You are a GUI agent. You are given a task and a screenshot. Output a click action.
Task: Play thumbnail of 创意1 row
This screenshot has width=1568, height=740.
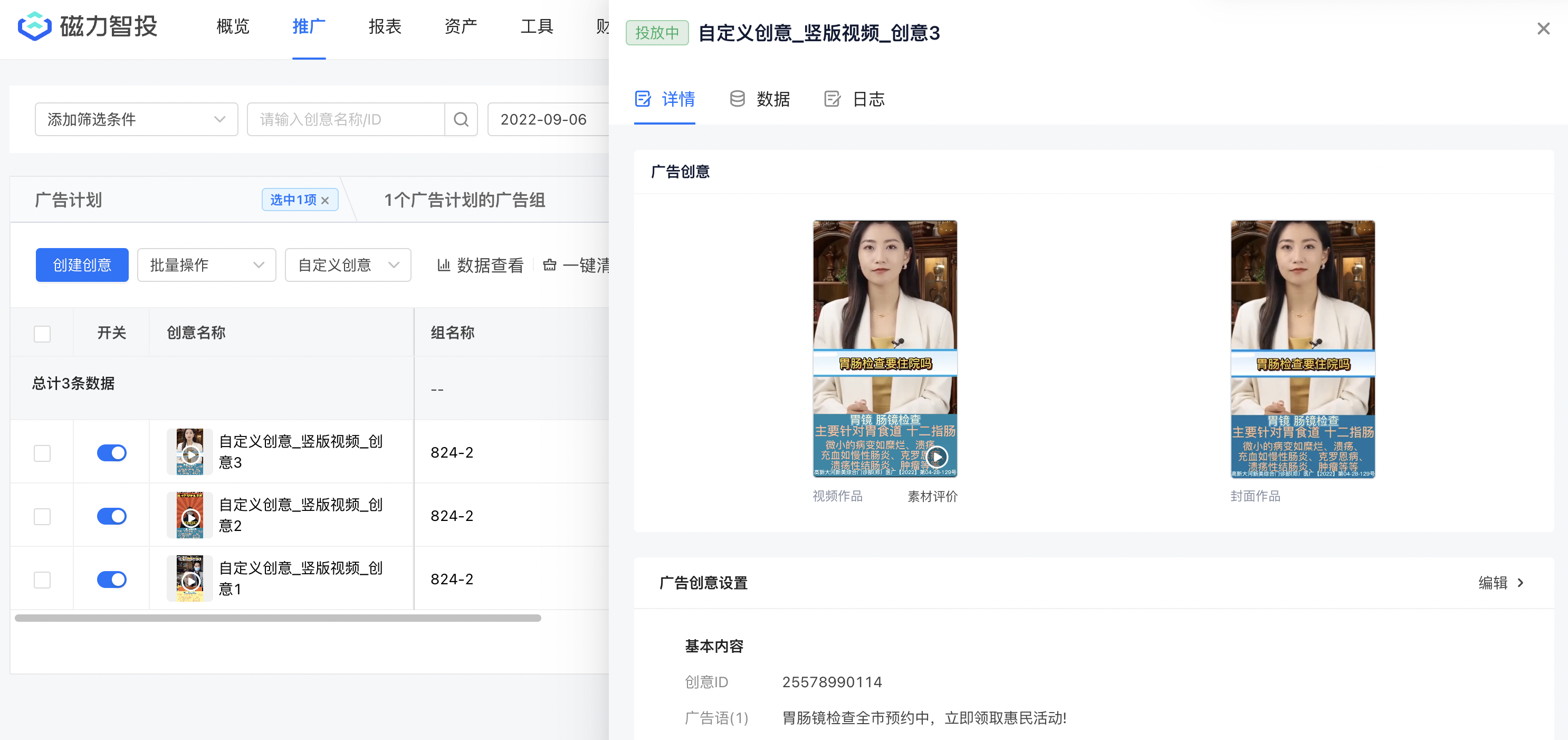coord(190,582)
